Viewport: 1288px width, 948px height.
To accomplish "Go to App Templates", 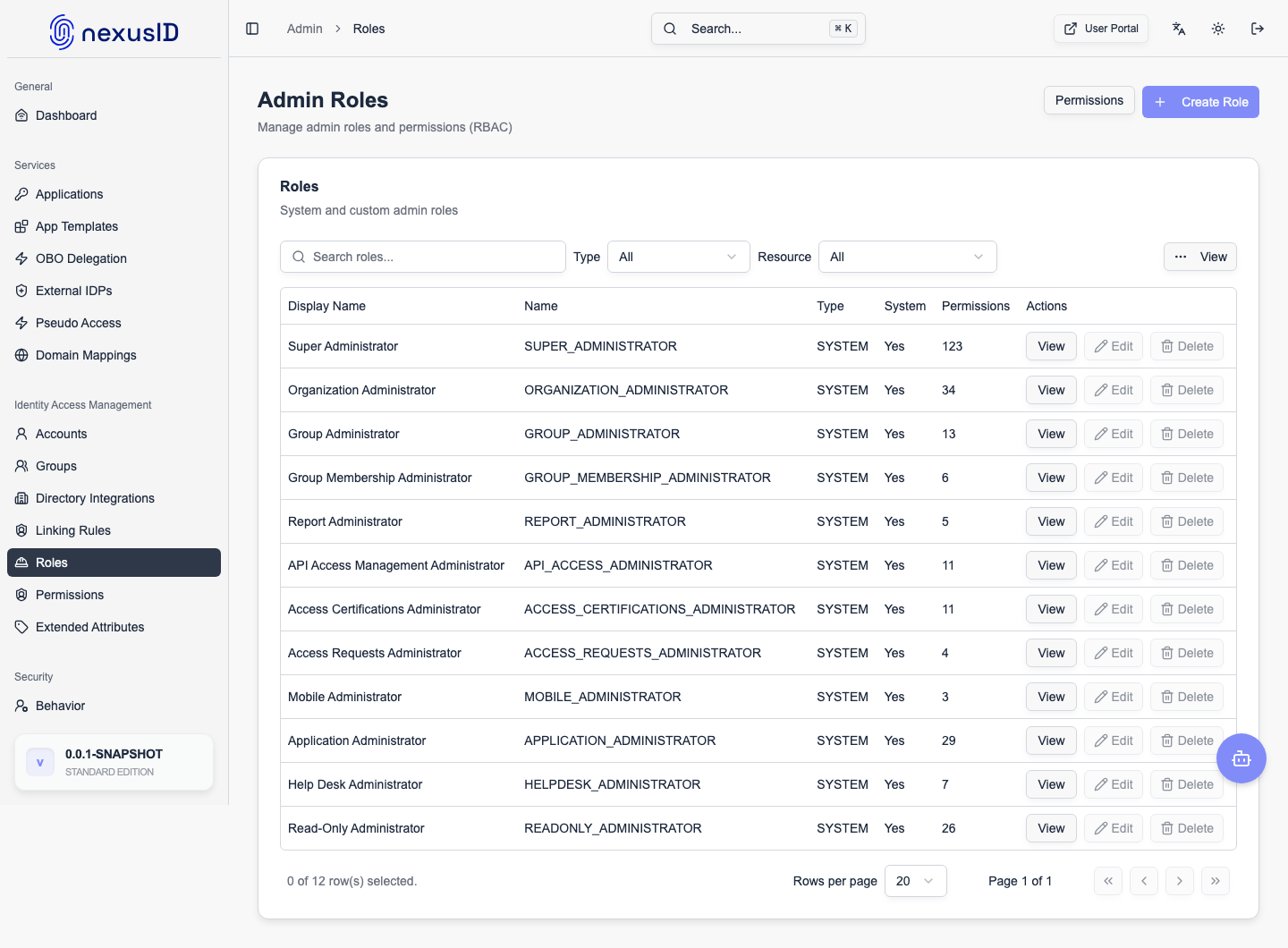I will pyautogui.click(x=114, y=226).
